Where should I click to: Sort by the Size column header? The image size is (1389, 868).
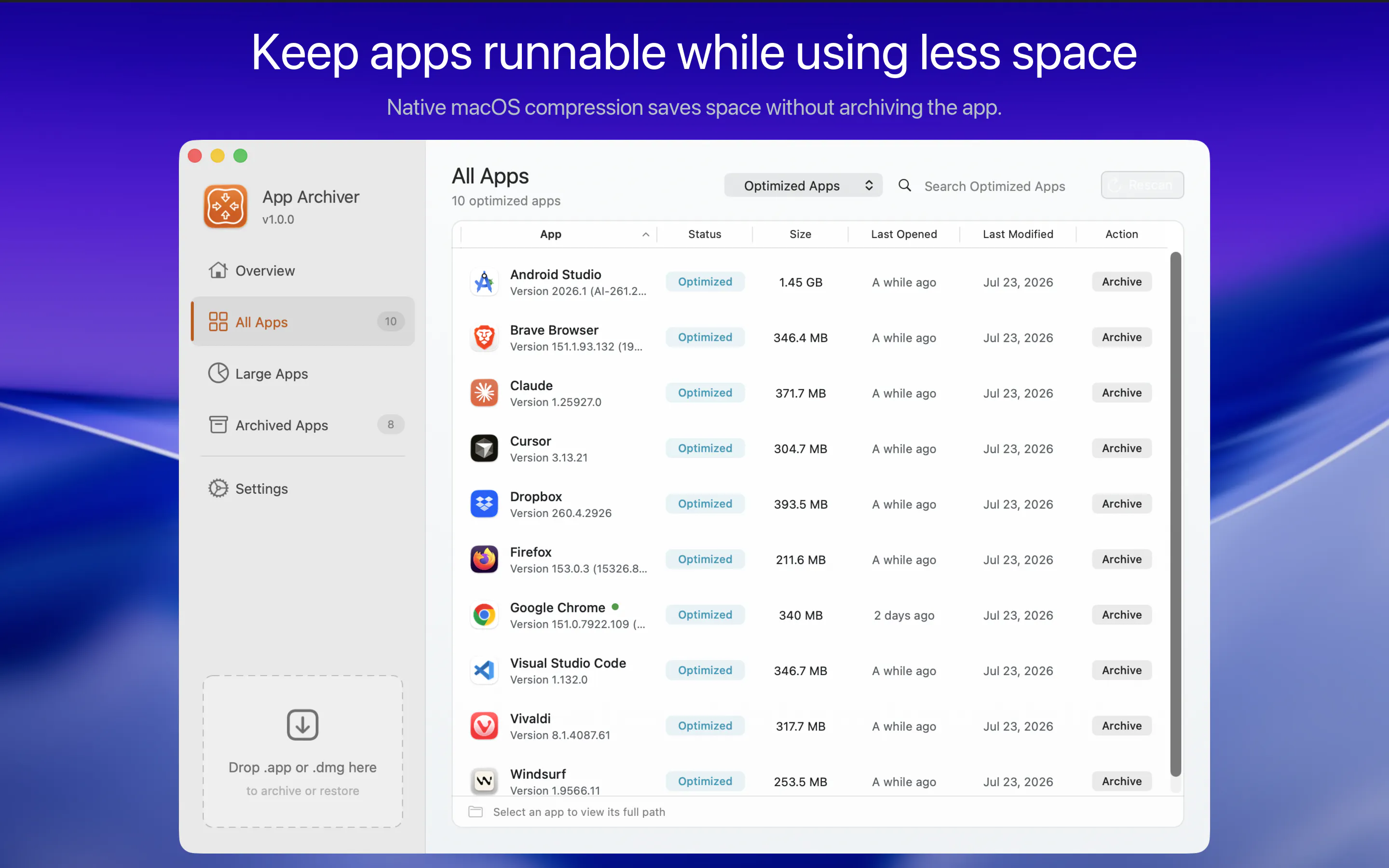[x=800, y=234]
